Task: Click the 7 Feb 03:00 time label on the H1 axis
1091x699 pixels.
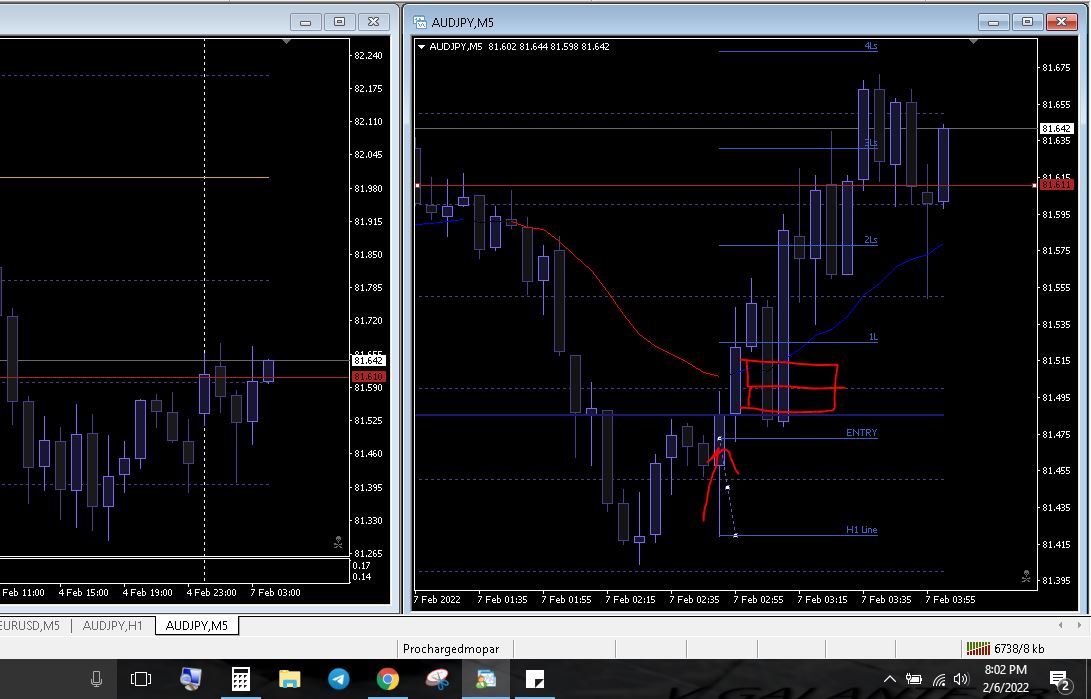Action: click(276, 593)
